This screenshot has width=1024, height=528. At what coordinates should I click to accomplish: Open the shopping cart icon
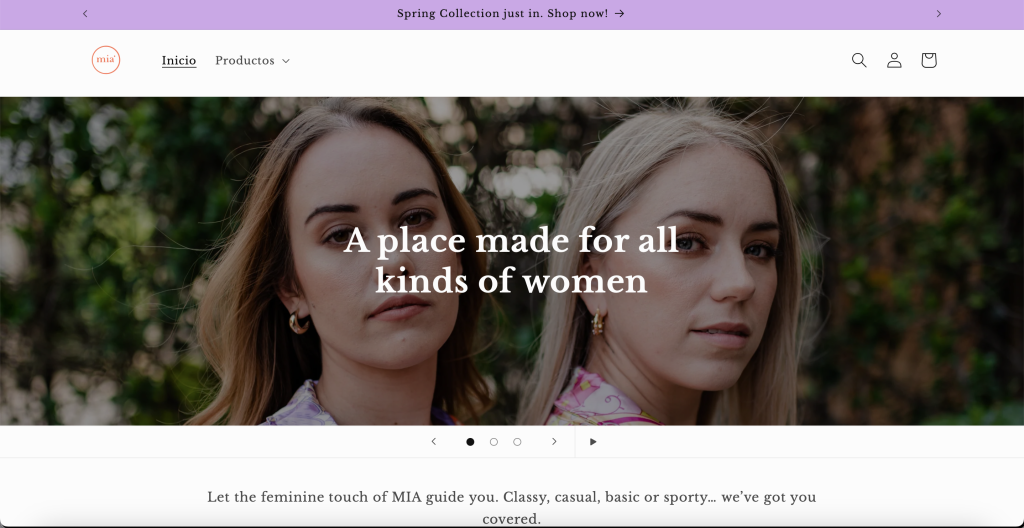(x=929, y=60)
